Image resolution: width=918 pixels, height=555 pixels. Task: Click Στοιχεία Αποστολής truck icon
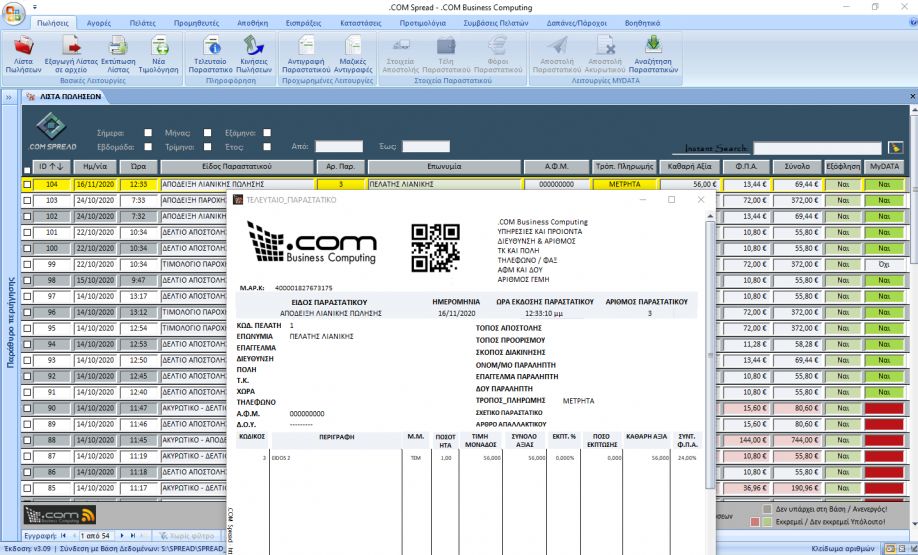pos(400,45)
